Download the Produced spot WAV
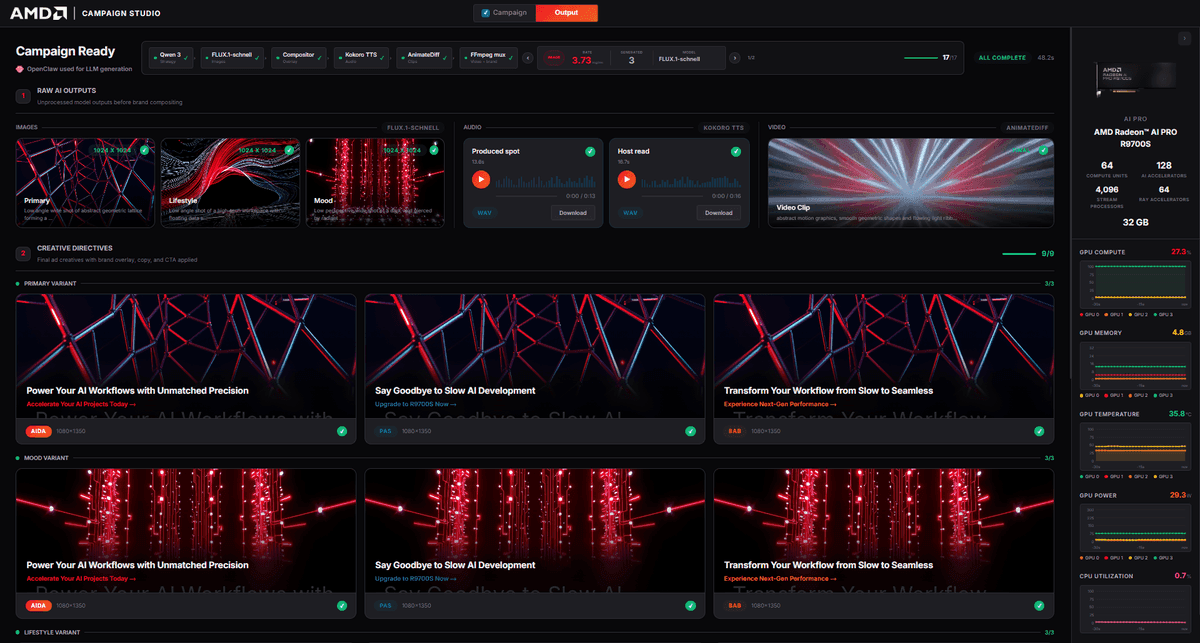The width and height of the screenshot is (1200, 643). click(x=573, y=212)
